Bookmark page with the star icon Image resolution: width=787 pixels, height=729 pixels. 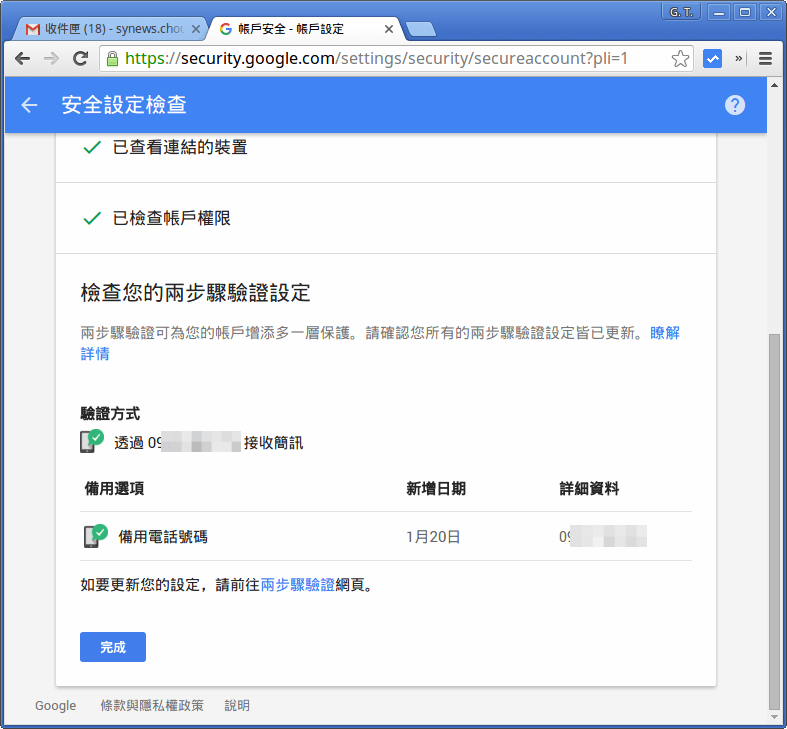tap(680, 59)
